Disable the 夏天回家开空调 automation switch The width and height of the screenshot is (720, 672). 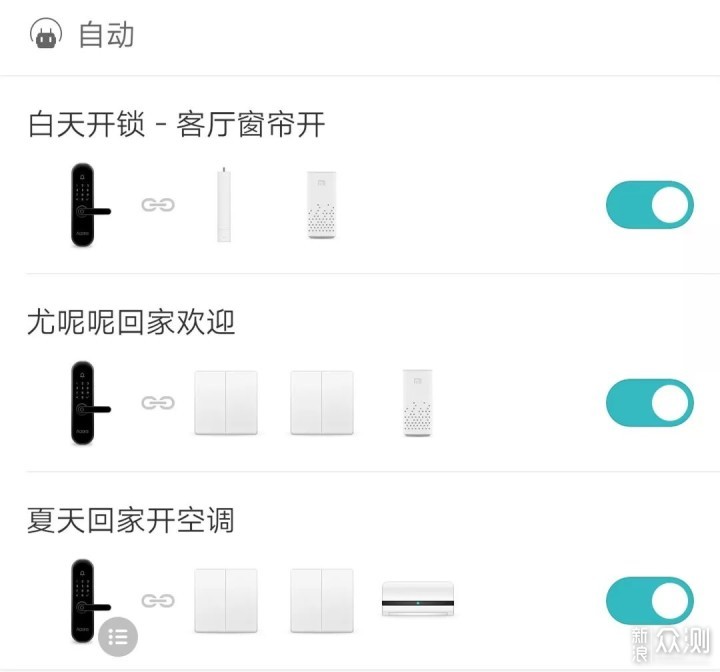(649, 601)
